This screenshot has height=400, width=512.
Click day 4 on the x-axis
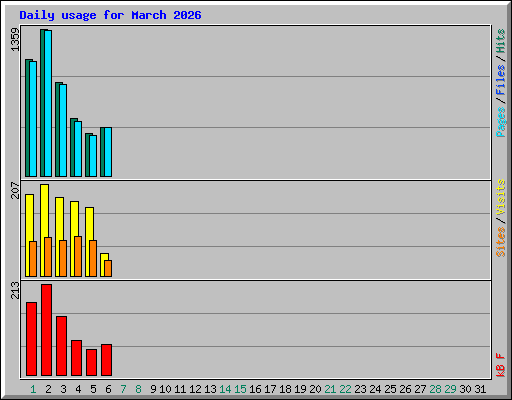[78, 389]
